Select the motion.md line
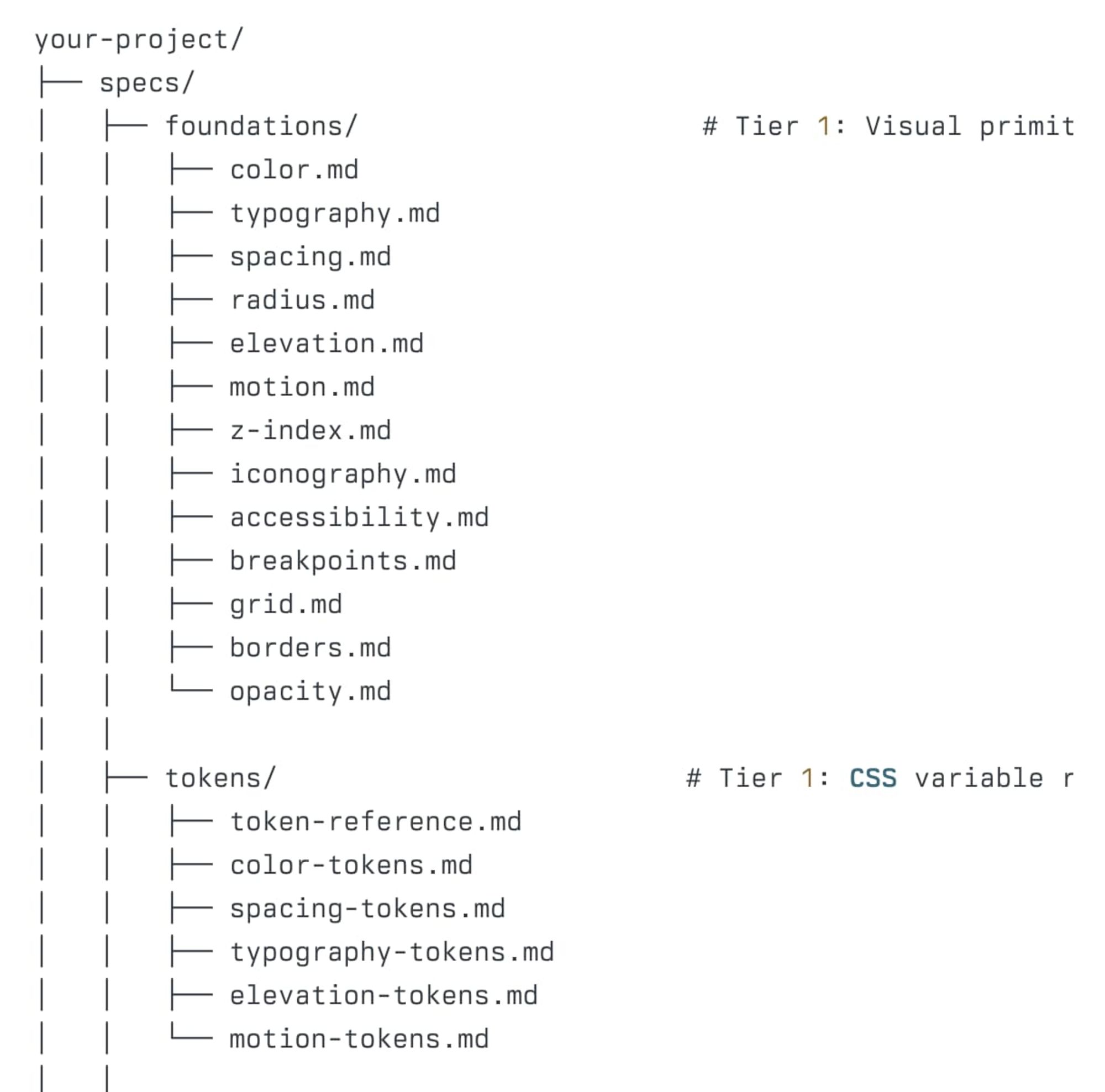This screenshot has height=1092, width=1105. pos(302,387)
